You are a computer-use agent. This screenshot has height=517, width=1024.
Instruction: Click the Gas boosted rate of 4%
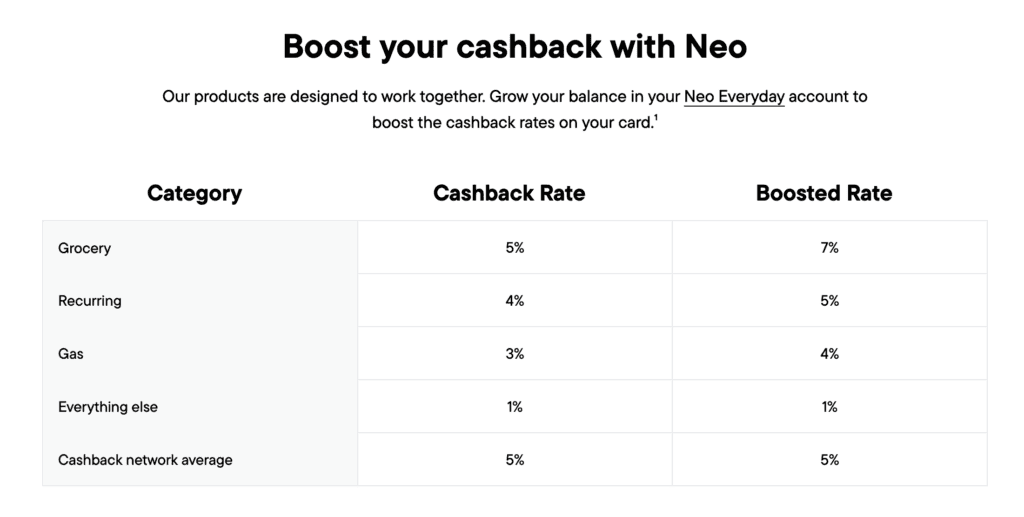tap(829, 354)
